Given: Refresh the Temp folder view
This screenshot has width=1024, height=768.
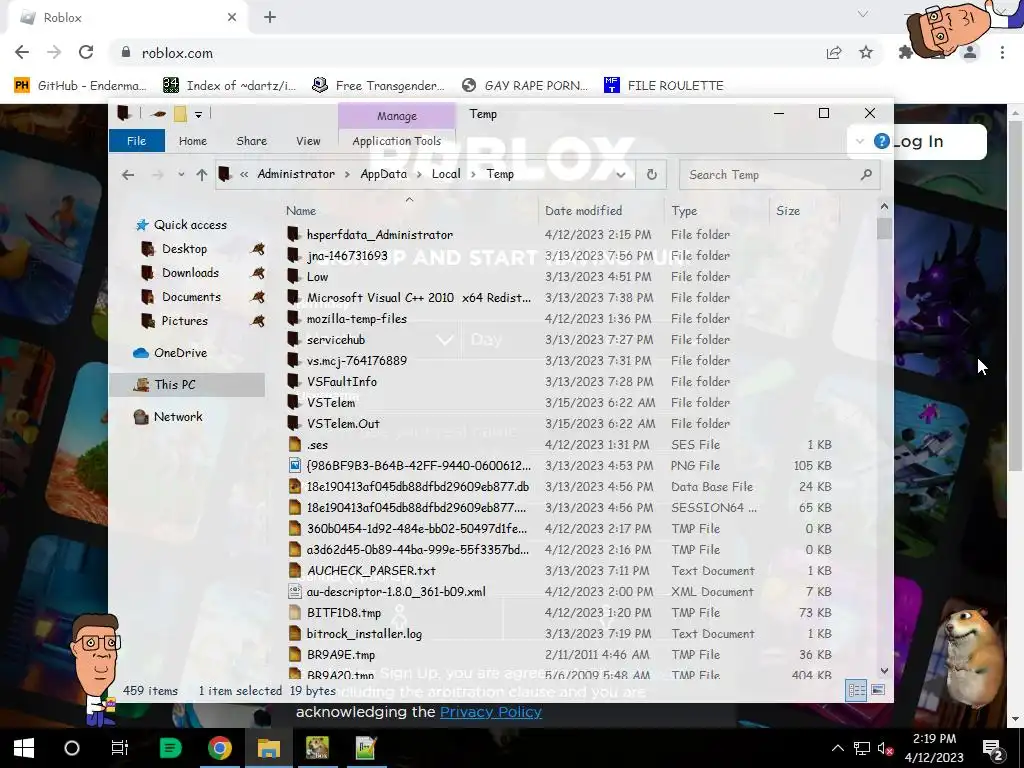Looking at the screenshot, I should [652, 174].
